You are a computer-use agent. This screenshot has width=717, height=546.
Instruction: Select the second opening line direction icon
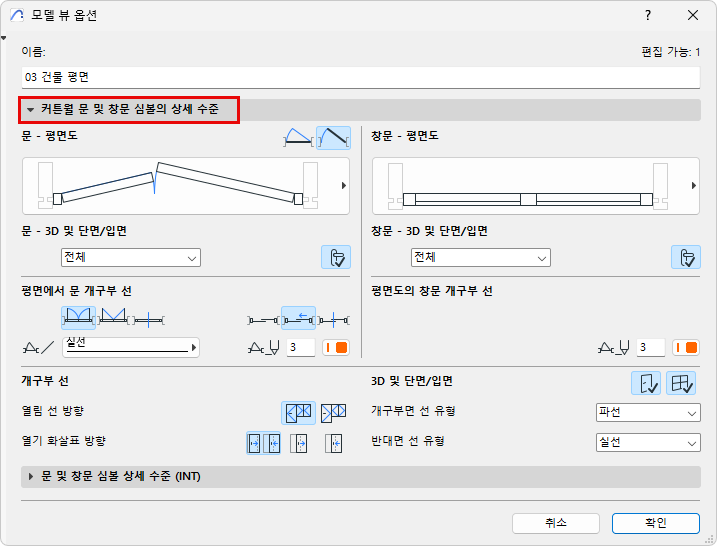(333, 411)
